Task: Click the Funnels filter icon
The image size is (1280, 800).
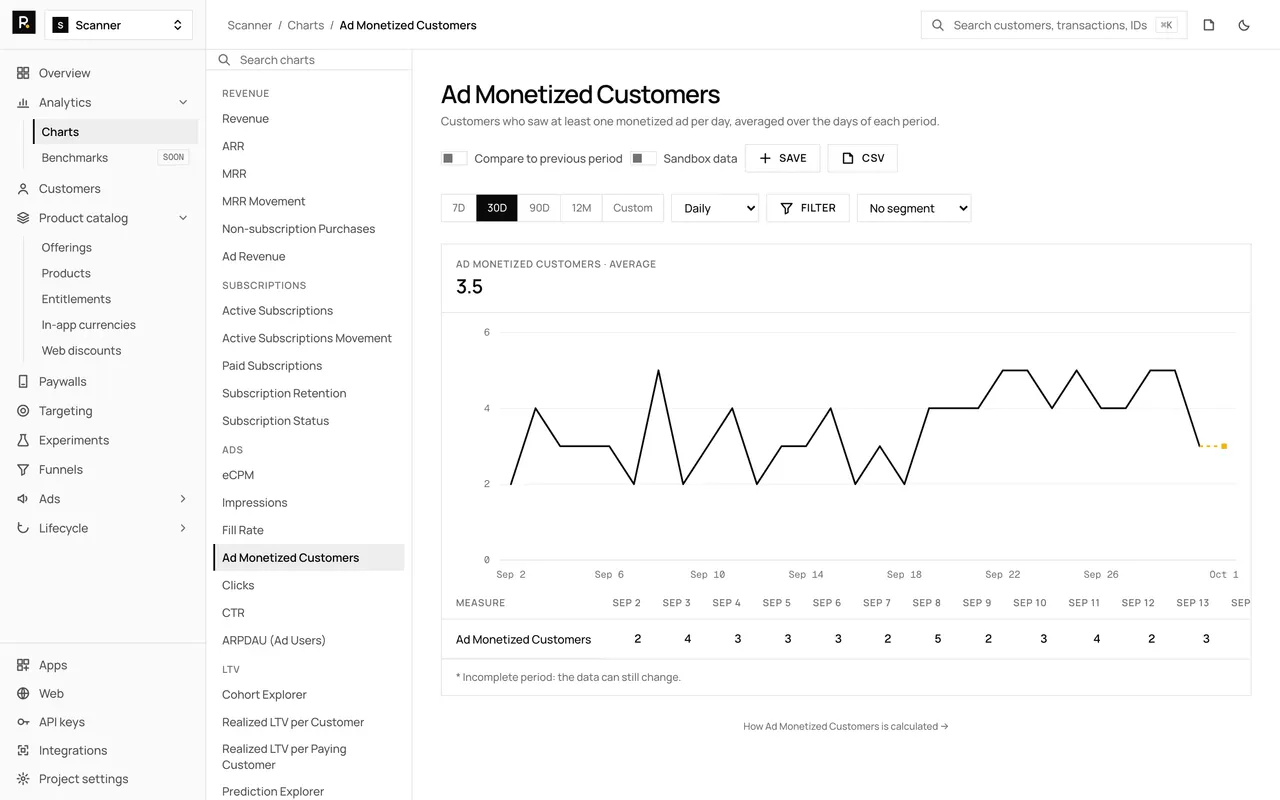Action: [23, 470]
